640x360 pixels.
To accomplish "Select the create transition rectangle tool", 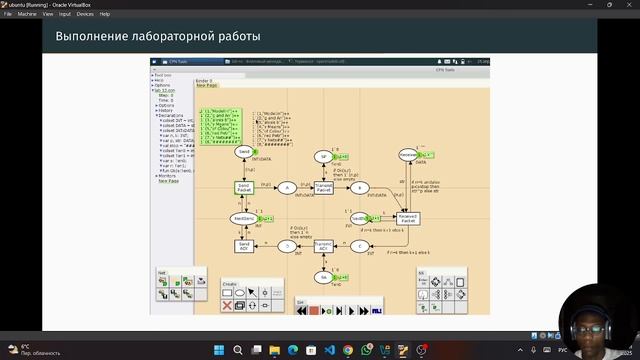I will coord(227,293).
